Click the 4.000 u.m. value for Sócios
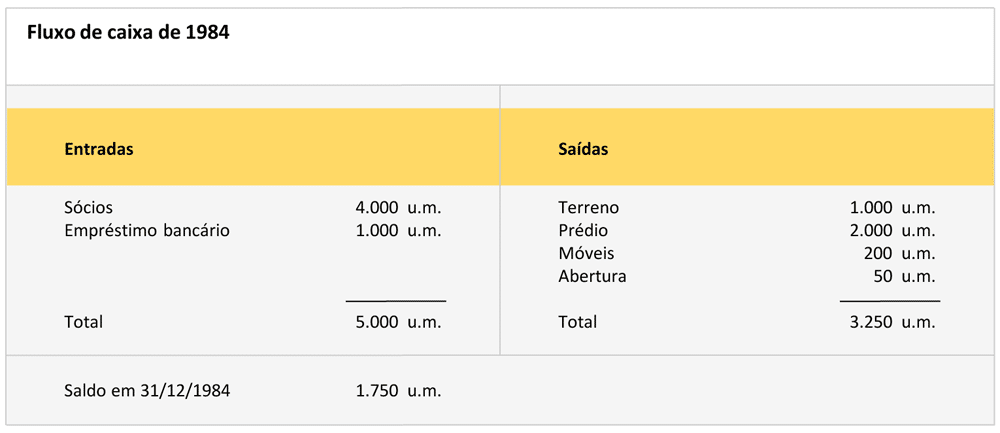This screenshot has width=1000, height=433. pyautogui.click(x=397, y=208)
